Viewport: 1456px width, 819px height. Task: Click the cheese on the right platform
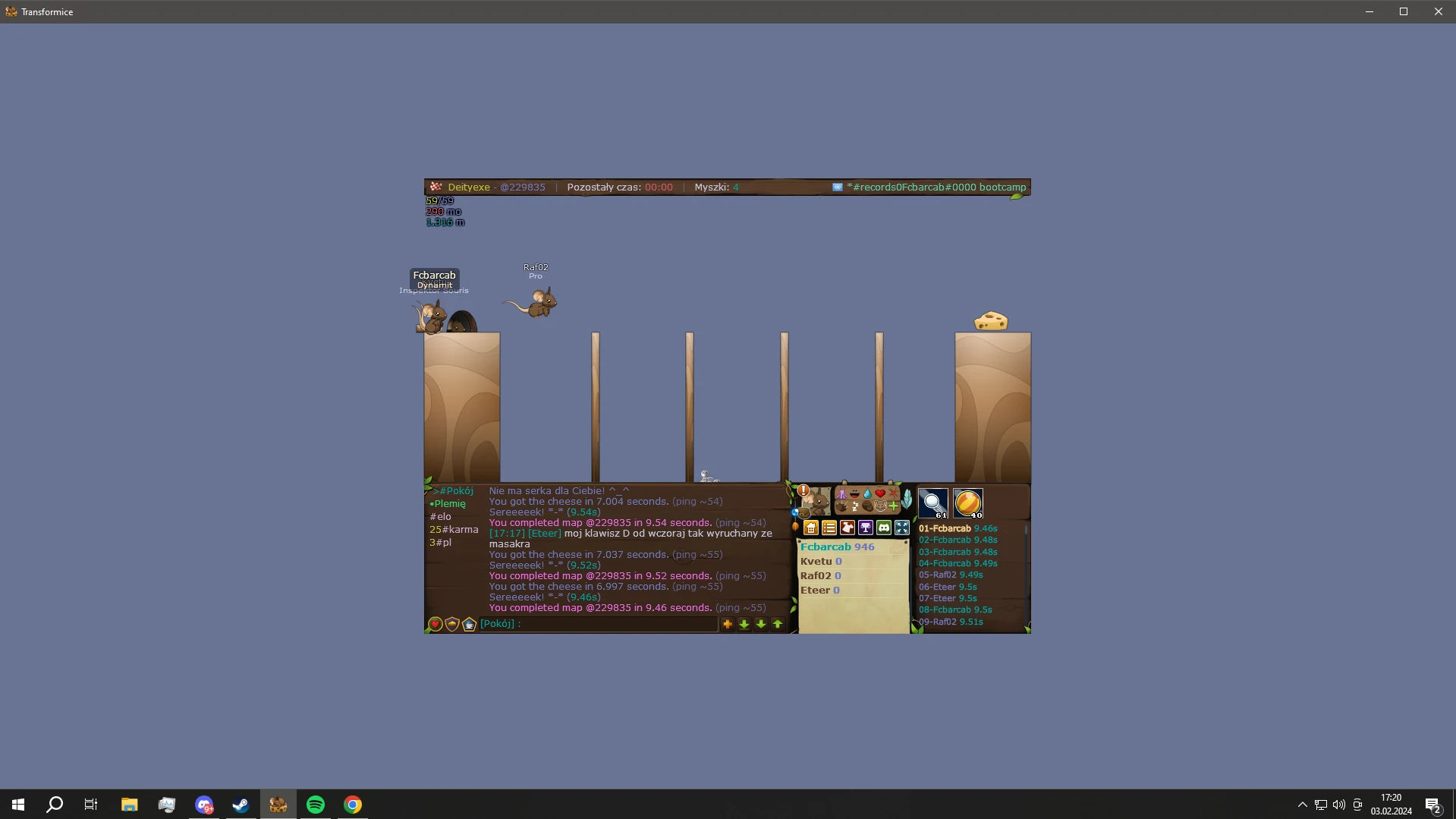pos(991,321)
